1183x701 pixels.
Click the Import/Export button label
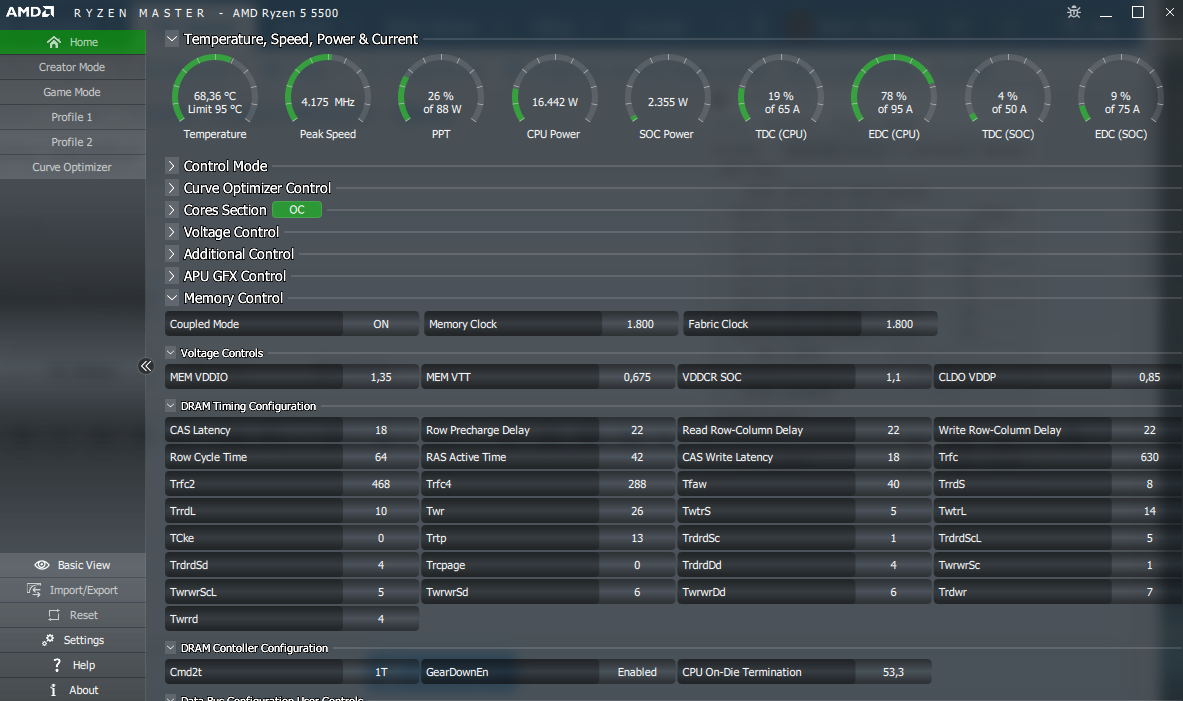pyautogui.click(x=84, y=590)
